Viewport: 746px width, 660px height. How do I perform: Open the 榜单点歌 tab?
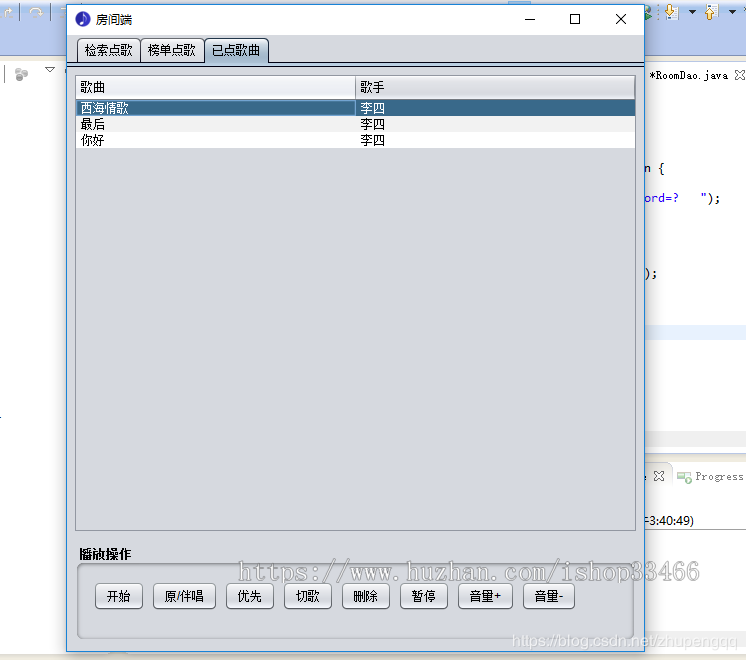coord(172,50)
